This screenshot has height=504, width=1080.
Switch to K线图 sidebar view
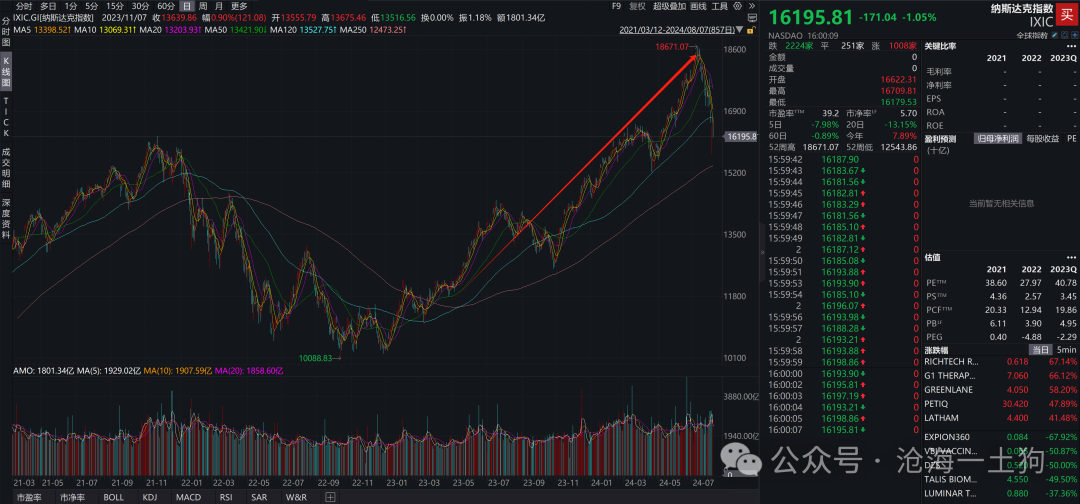coord(6,72)
